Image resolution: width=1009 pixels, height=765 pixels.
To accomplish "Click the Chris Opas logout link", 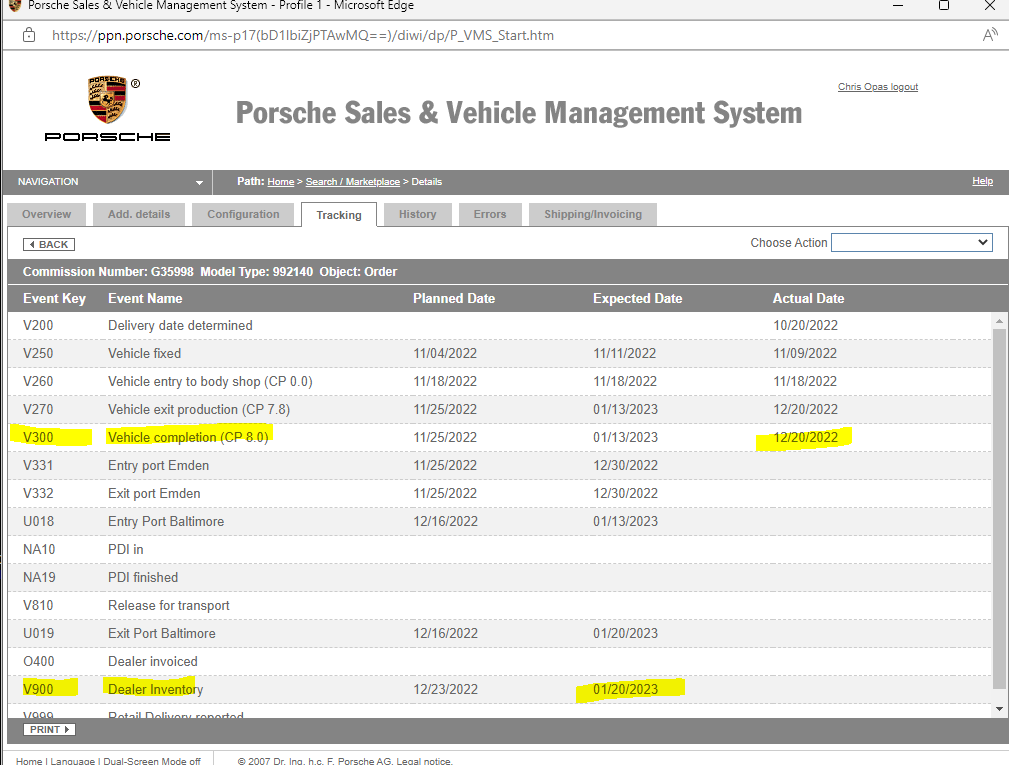I will (877, 87).
